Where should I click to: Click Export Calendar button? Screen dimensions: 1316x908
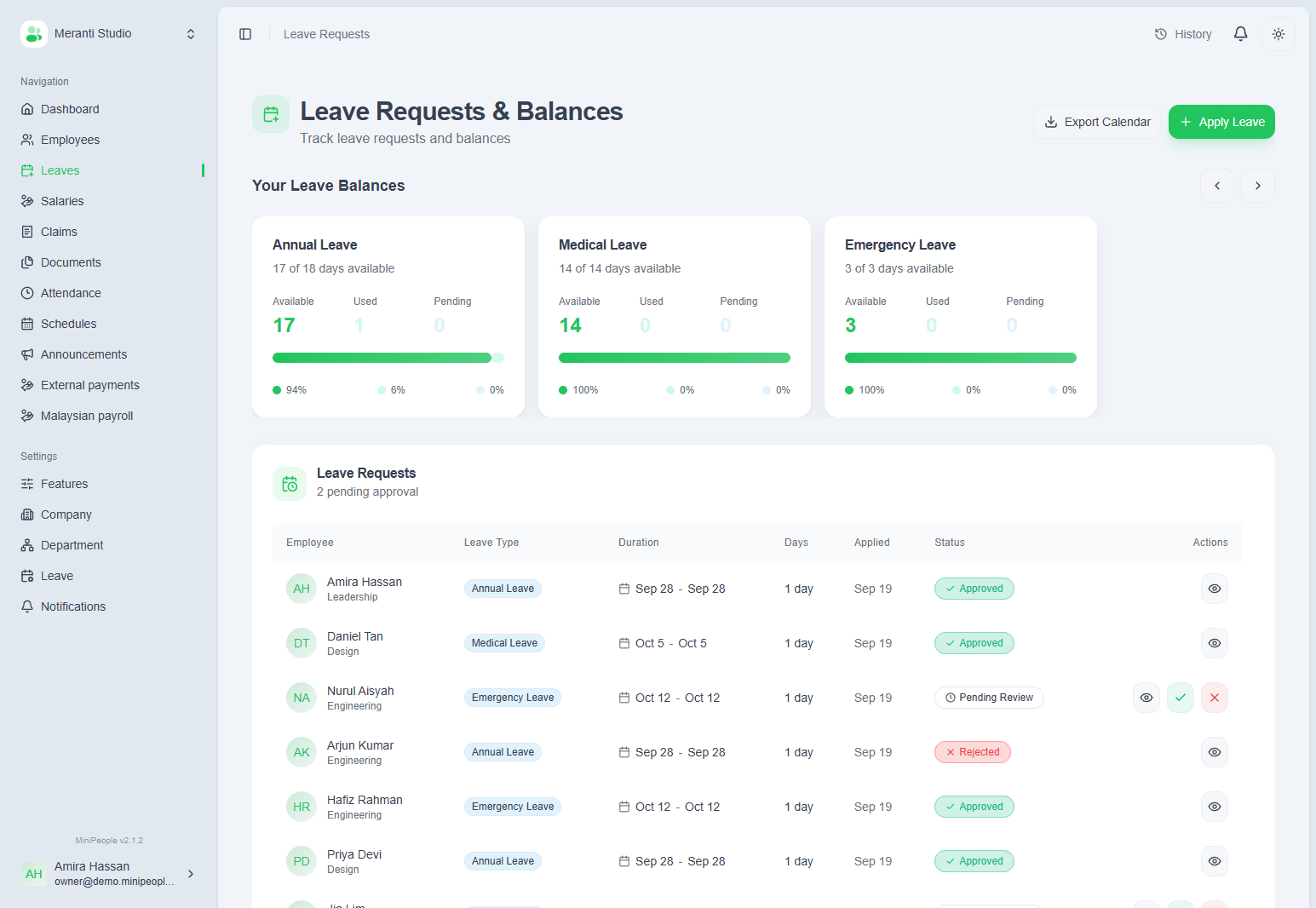[x=1098, y=122]
